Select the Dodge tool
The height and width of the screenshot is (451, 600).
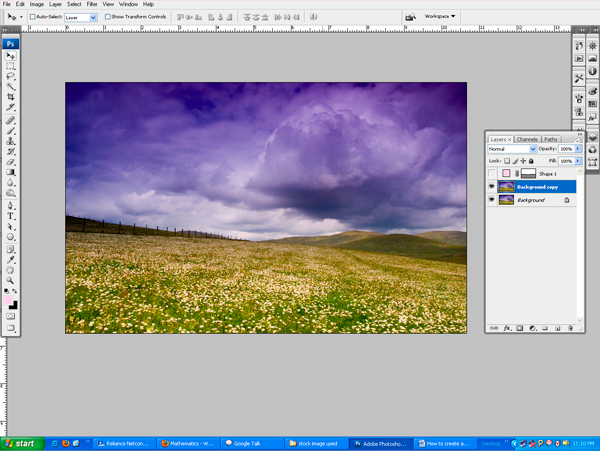pos(11,193)
